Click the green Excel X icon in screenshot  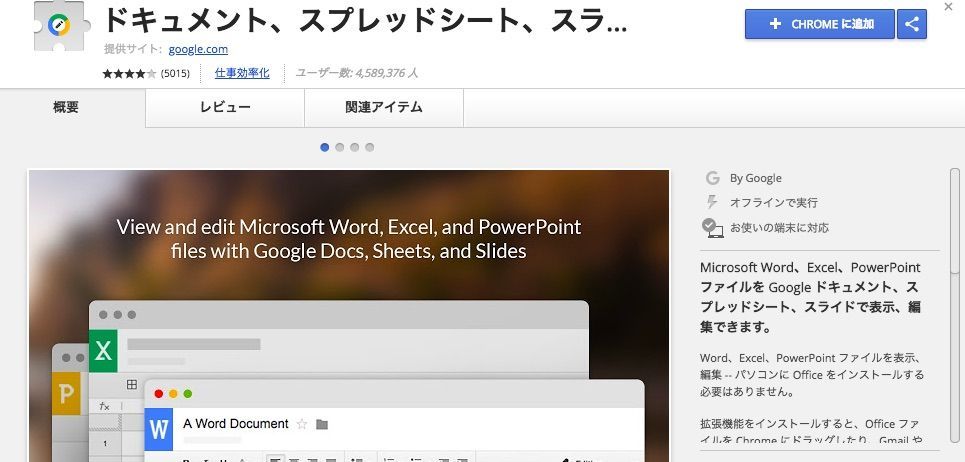[x=103, y=351]
